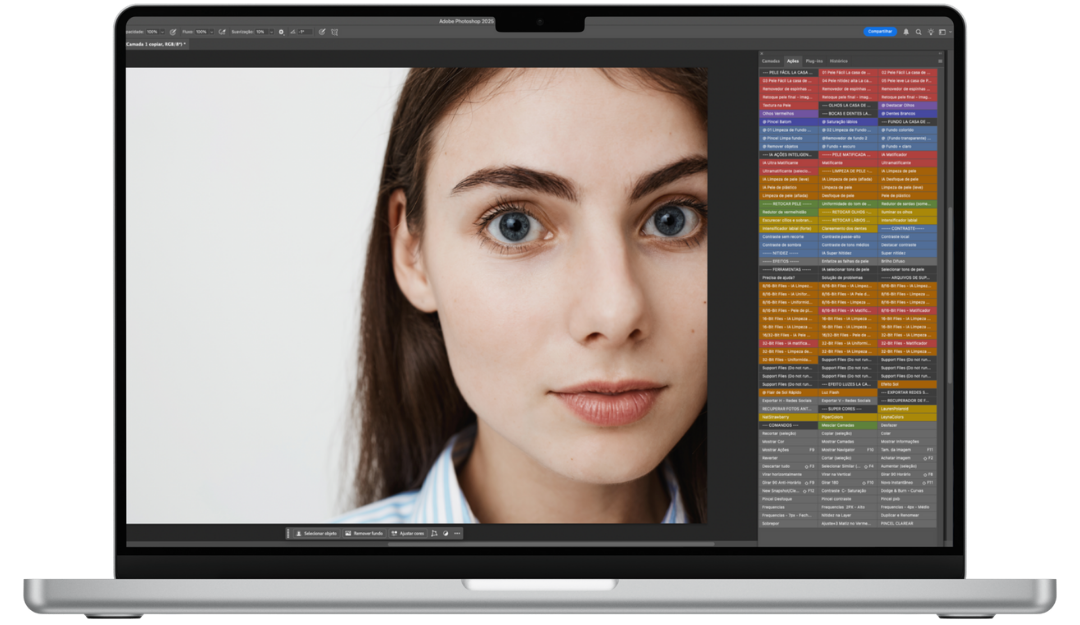
Task: Click the three-dots more options icon
Action: click(457, 533)
